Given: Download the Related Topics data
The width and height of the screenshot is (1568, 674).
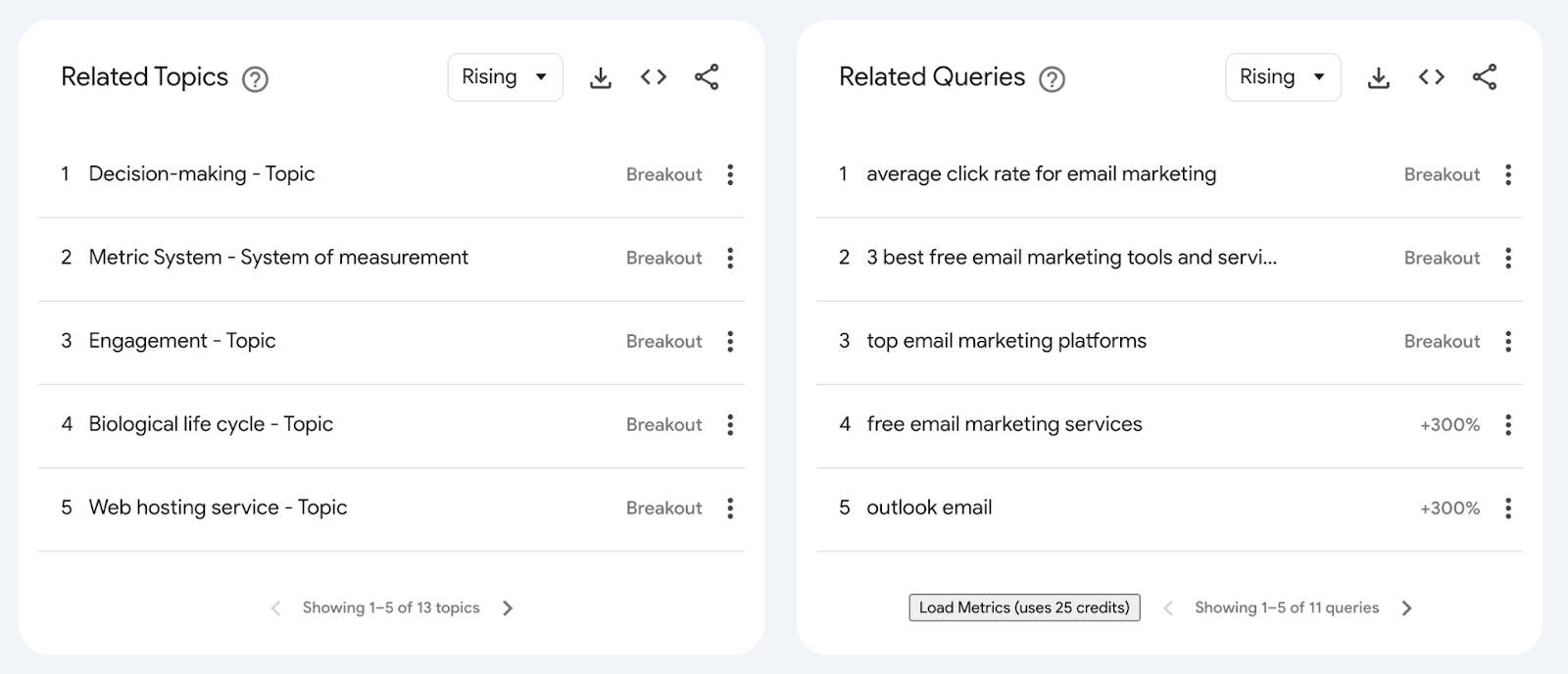Looking at the screenshot, I should tap(601, 77).
